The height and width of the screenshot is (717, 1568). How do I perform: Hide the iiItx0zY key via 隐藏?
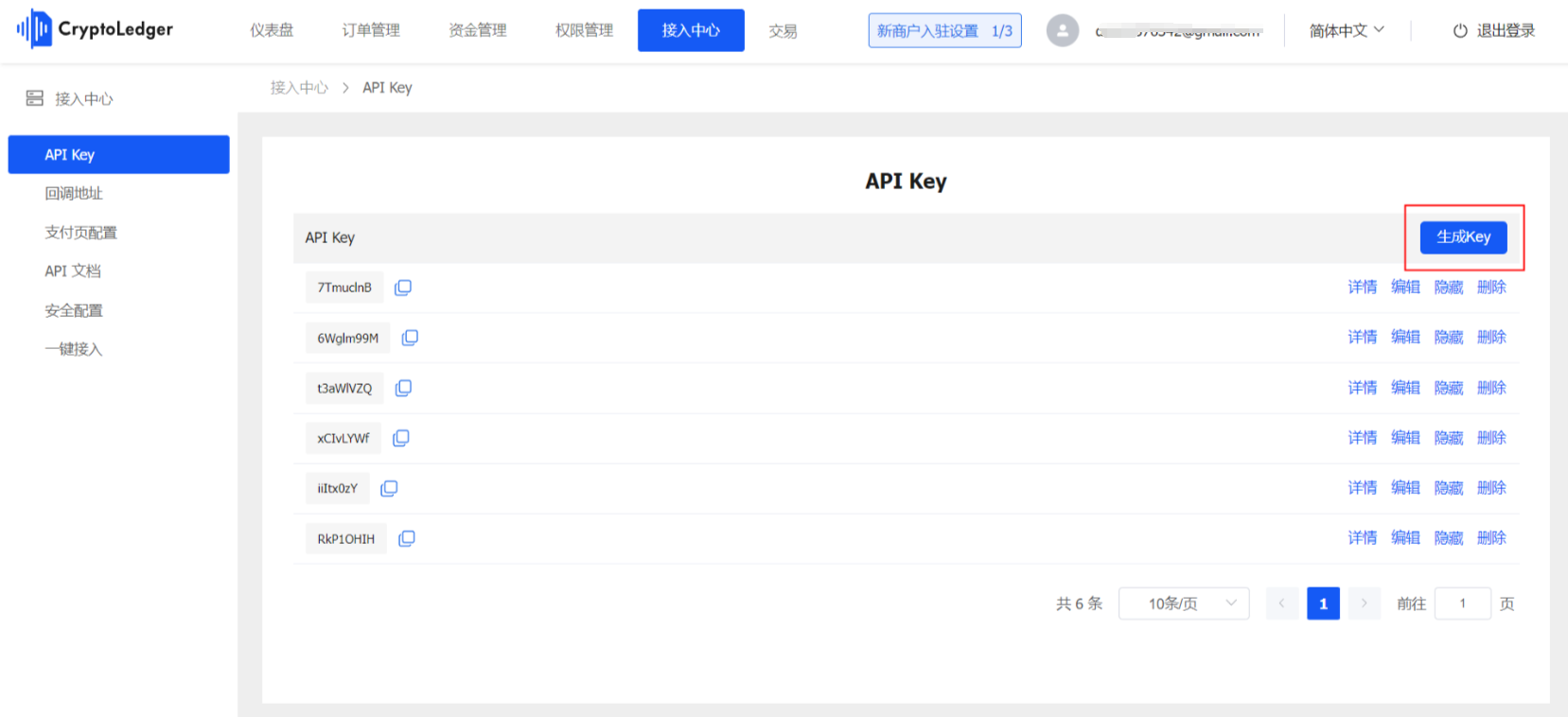tap(1449, 488)
